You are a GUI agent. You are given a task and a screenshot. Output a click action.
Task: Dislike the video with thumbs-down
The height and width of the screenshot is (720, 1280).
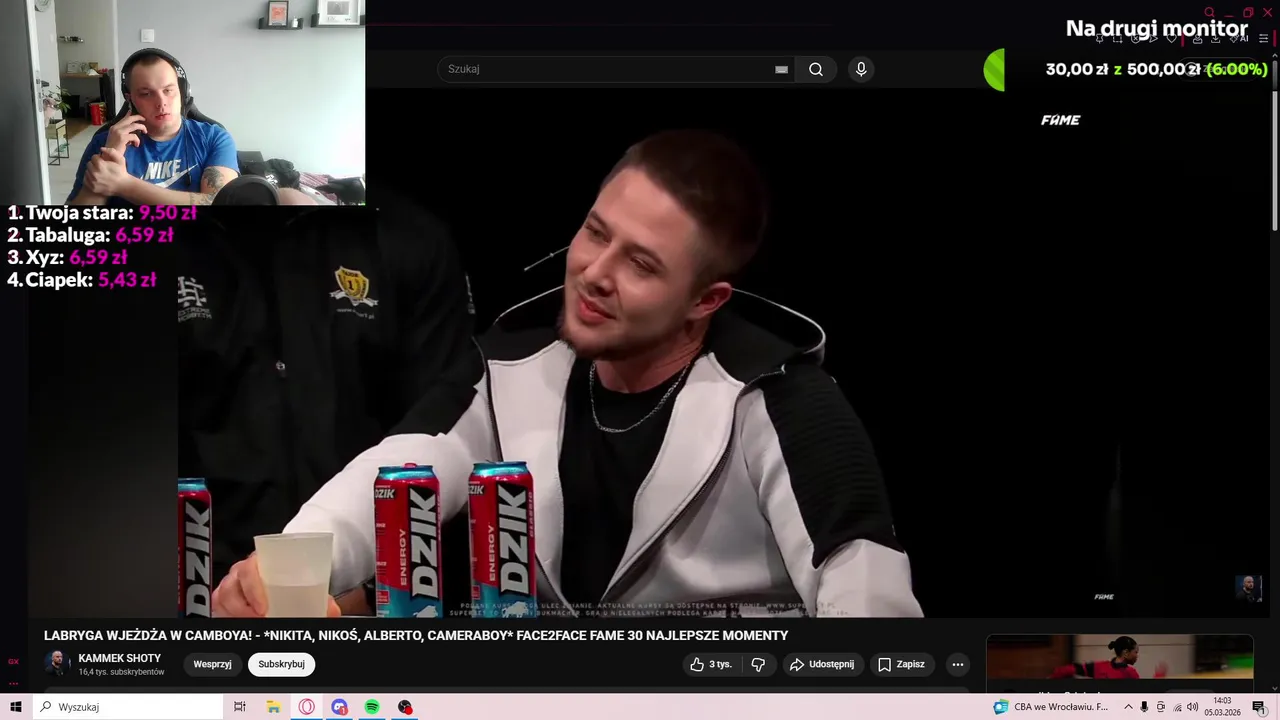(x=758, y=664)
